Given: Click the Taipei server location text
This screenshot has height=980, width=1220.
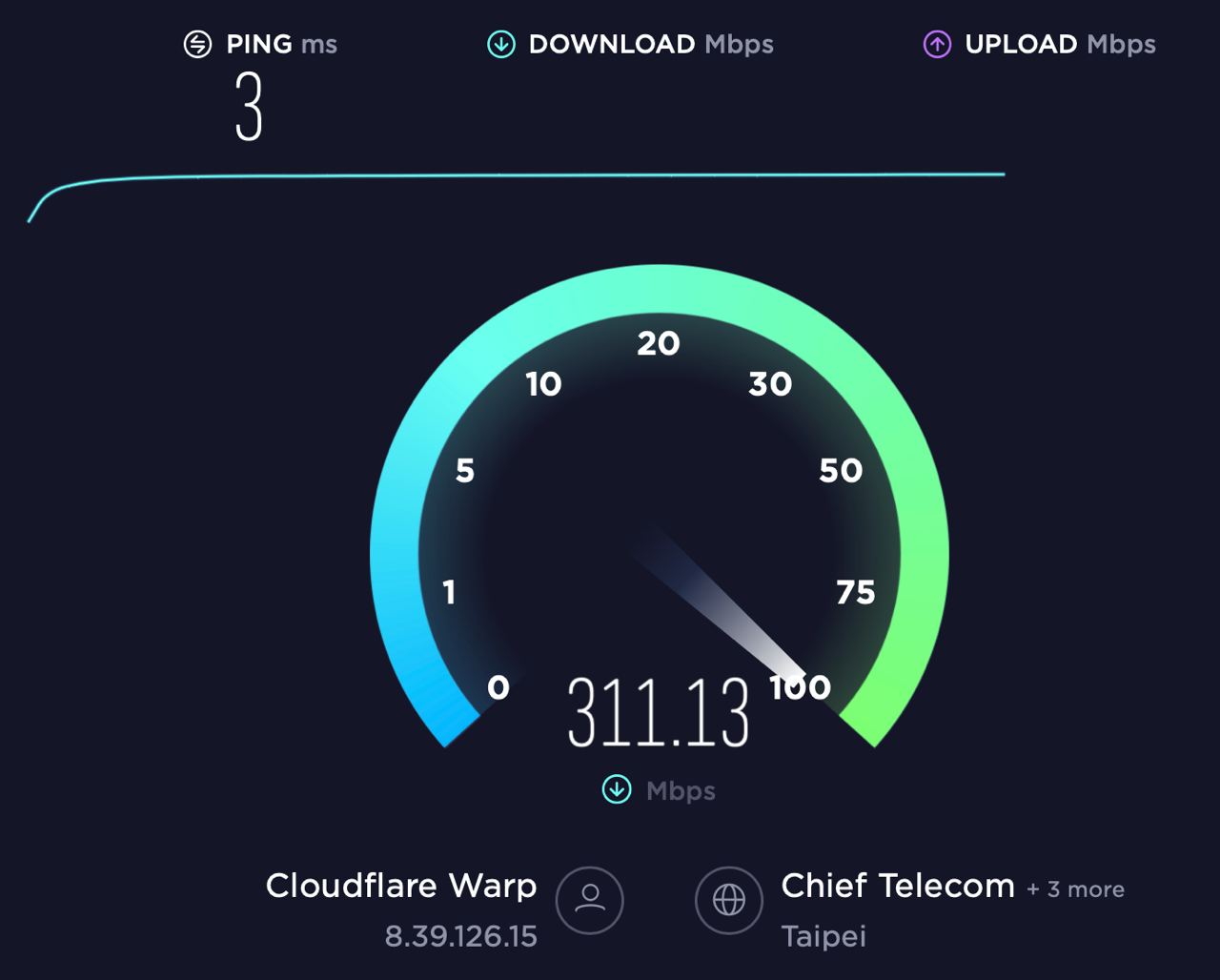Looking at the screenshot, I should click(823, 936).
